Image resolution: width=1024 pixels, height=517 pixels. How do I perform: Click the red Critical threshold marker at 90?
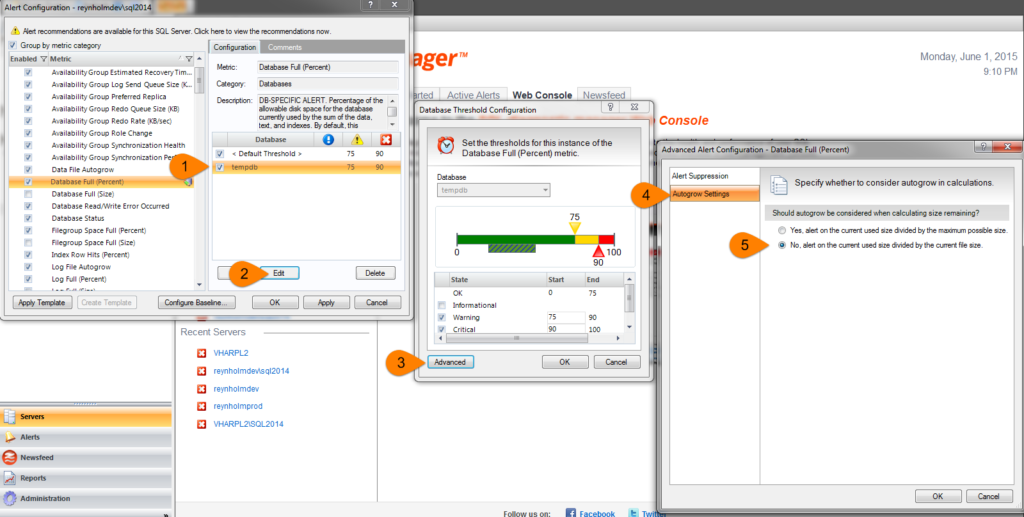coord(598,251)
